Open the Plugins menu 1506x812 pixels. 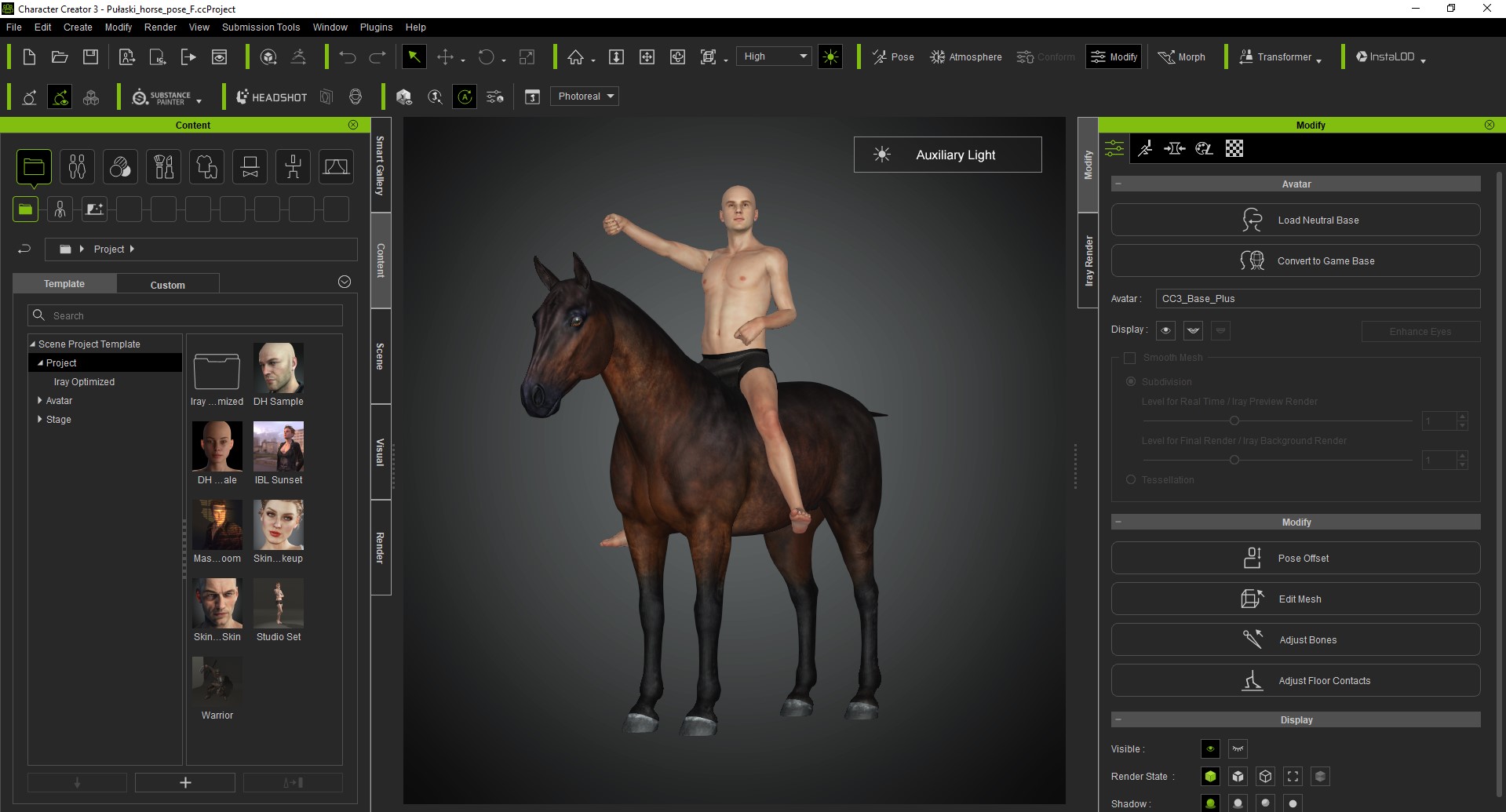(376, 27)
